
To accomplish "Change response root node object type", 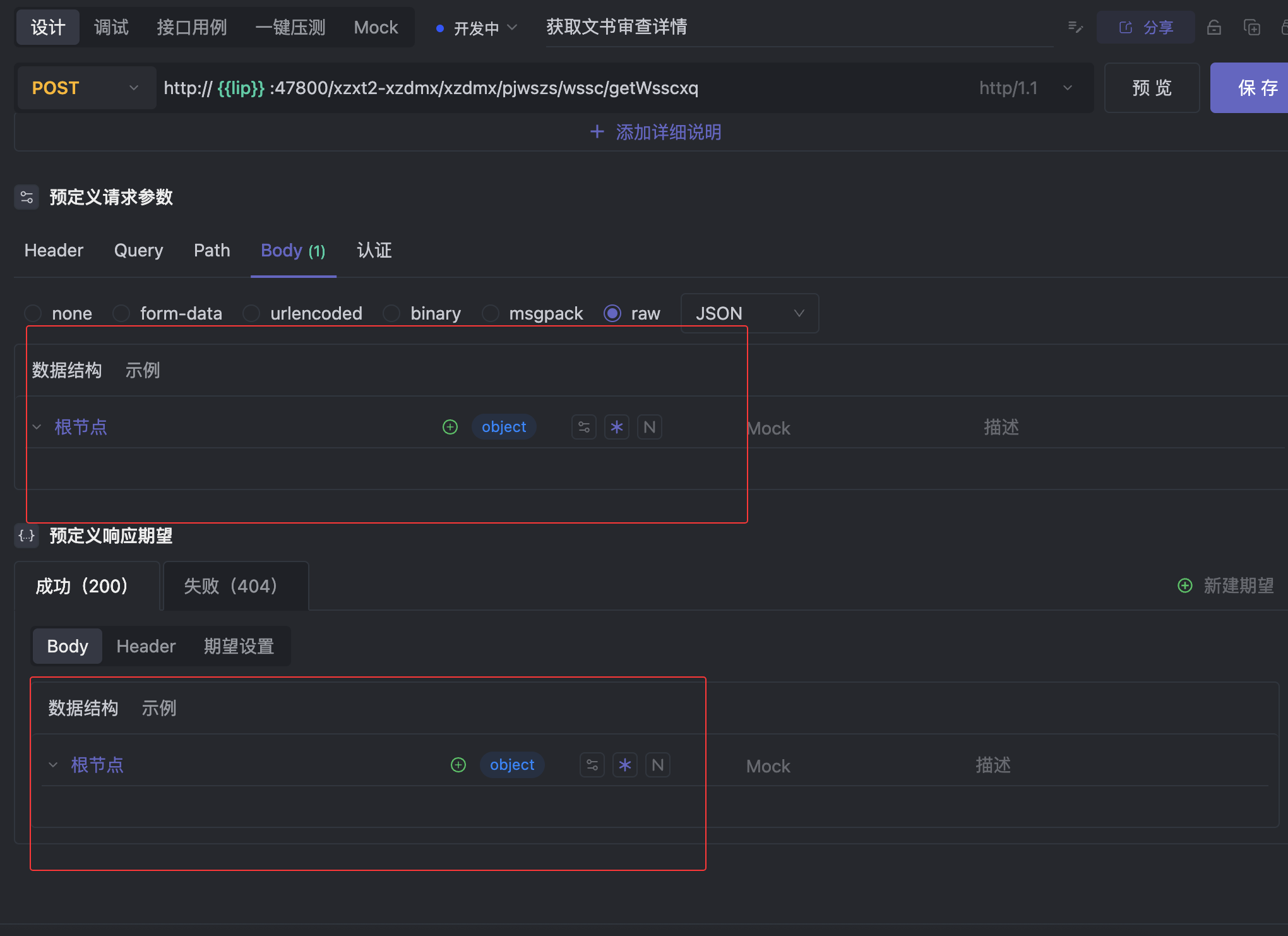I will tap(512, 765).
